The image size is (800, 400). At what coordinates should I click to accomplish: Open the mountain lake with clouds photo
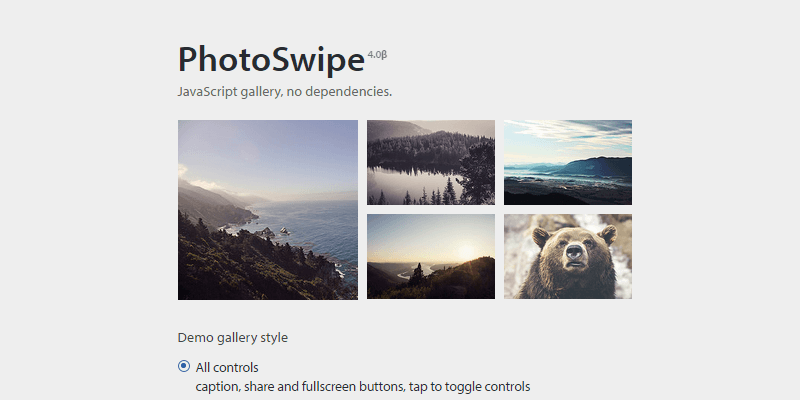coord(567,162)
